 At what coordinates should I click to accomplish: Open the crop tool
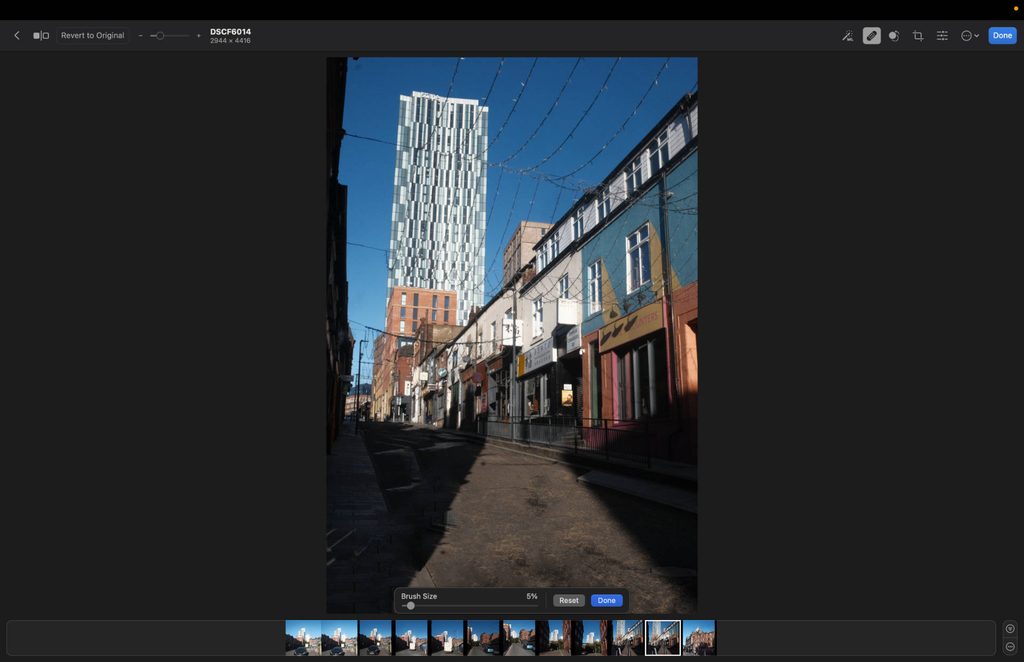tap(918, 36)
